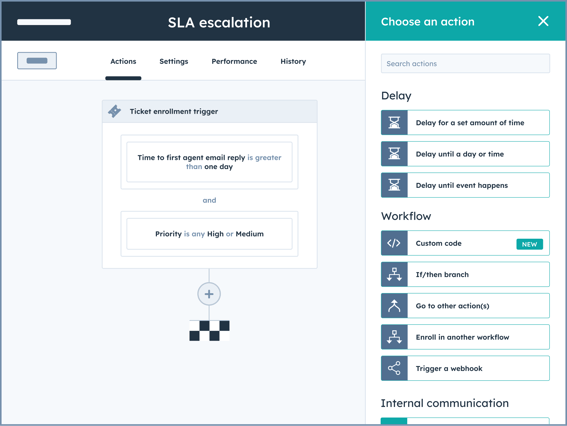Click the Custom code brackets icon
Viewport: 567px width, 426px height.
coord(394,243)
